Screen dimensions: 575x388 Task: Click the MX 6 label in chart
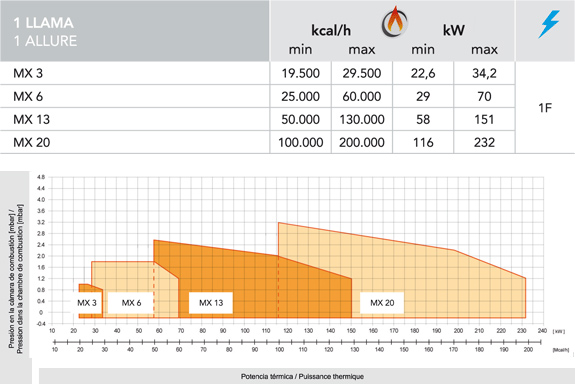click(x=131, y=303)
